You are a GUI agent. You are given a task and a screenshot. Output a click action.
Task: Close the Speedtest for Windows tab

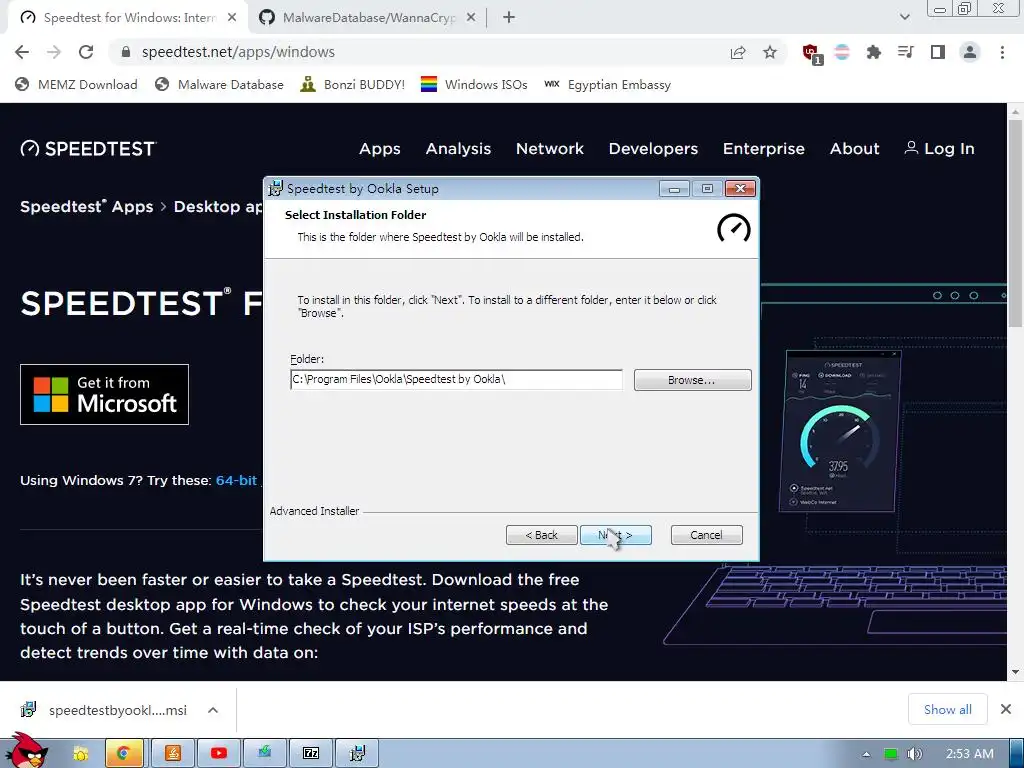click(x=232, y=18)
